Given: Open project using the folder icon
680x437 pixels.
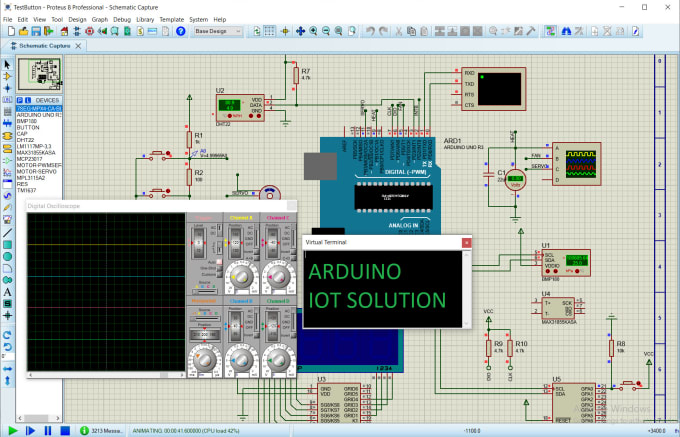Looking at the screenshot, I should click(x=23, y=31).
